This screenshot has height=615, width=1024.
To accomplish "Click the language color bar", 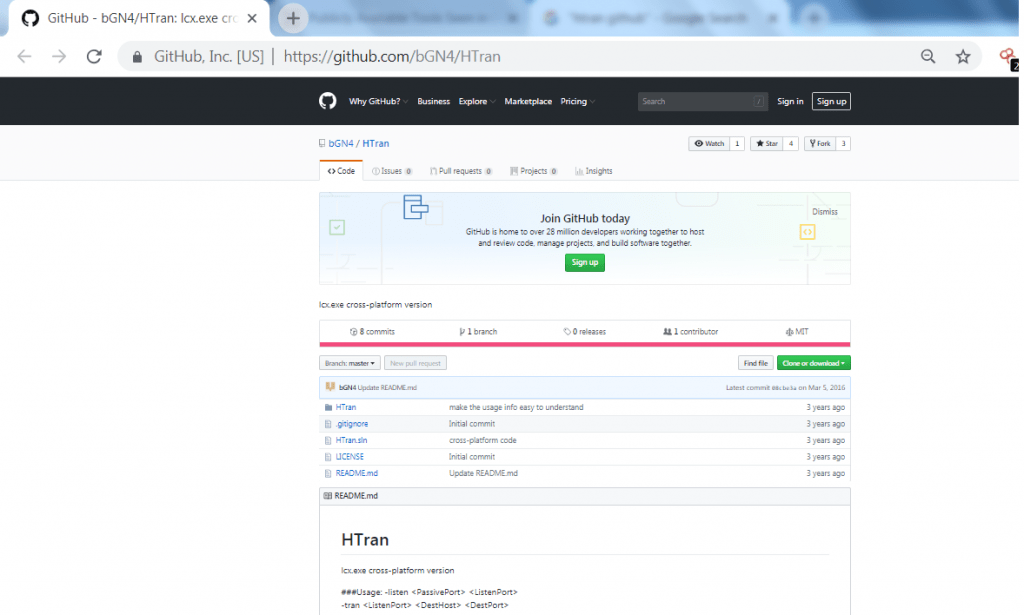I will pos(584,344).
